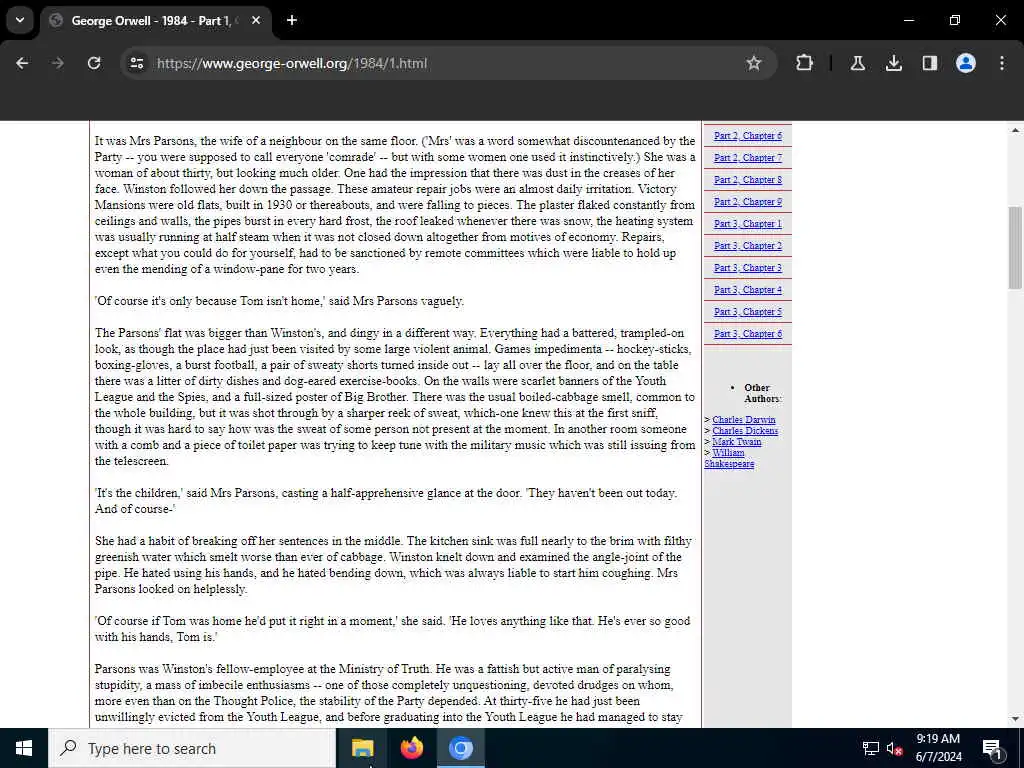Click the paragraph starting 'The Parsons' flat was bigger'
The image size is (1024, 768).
[395, 397]
